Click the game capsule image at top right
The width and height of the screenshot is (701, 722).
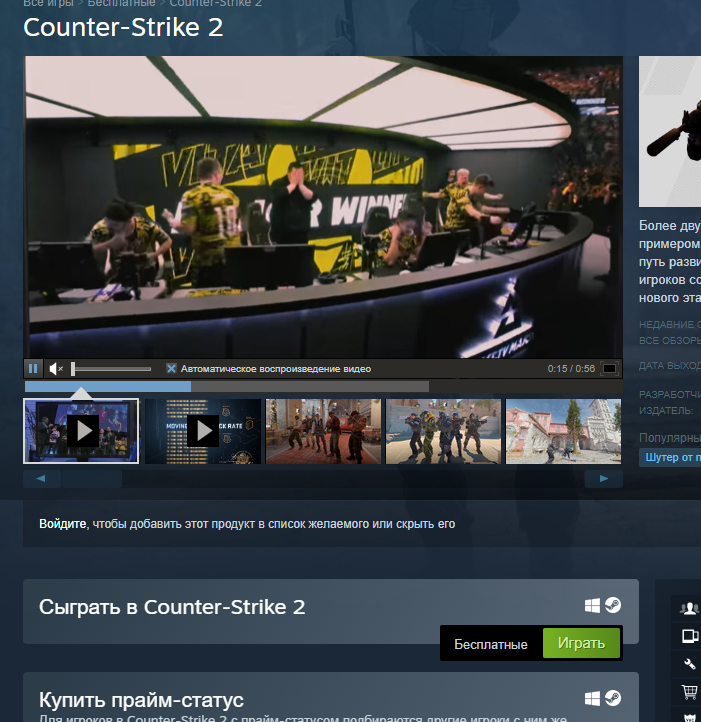point(670,131)
